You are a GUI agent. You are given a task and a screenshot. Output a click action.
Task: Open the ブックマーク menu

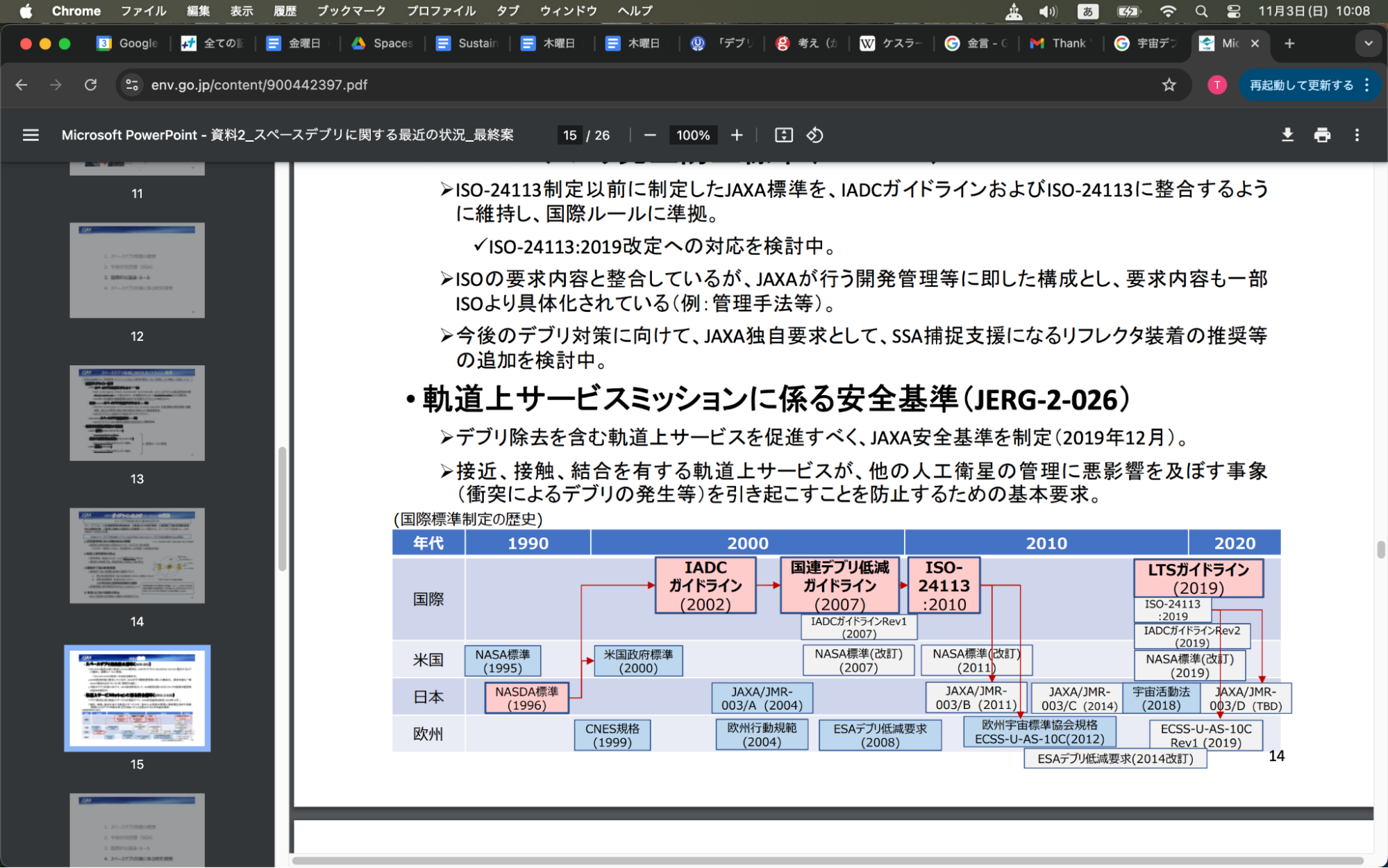point(351,11)
